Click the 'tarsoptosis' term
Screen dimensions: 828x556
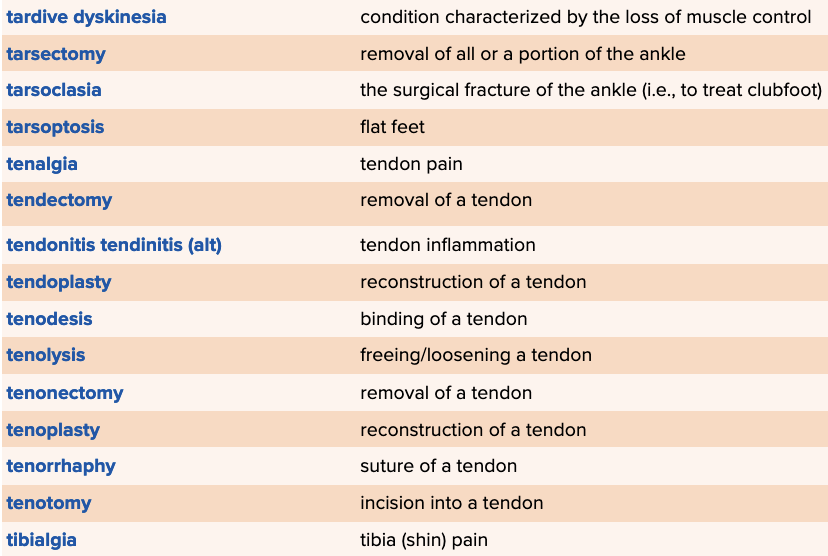(55, 127)
